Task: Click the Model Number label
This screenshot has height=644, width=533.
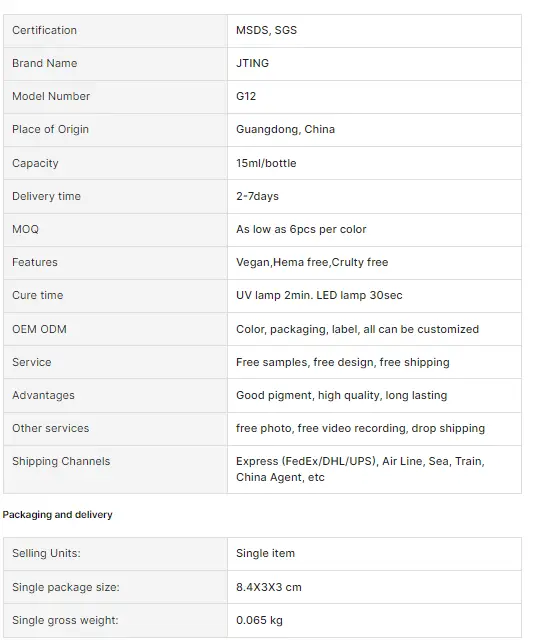Action: click(x=51, y=96)
